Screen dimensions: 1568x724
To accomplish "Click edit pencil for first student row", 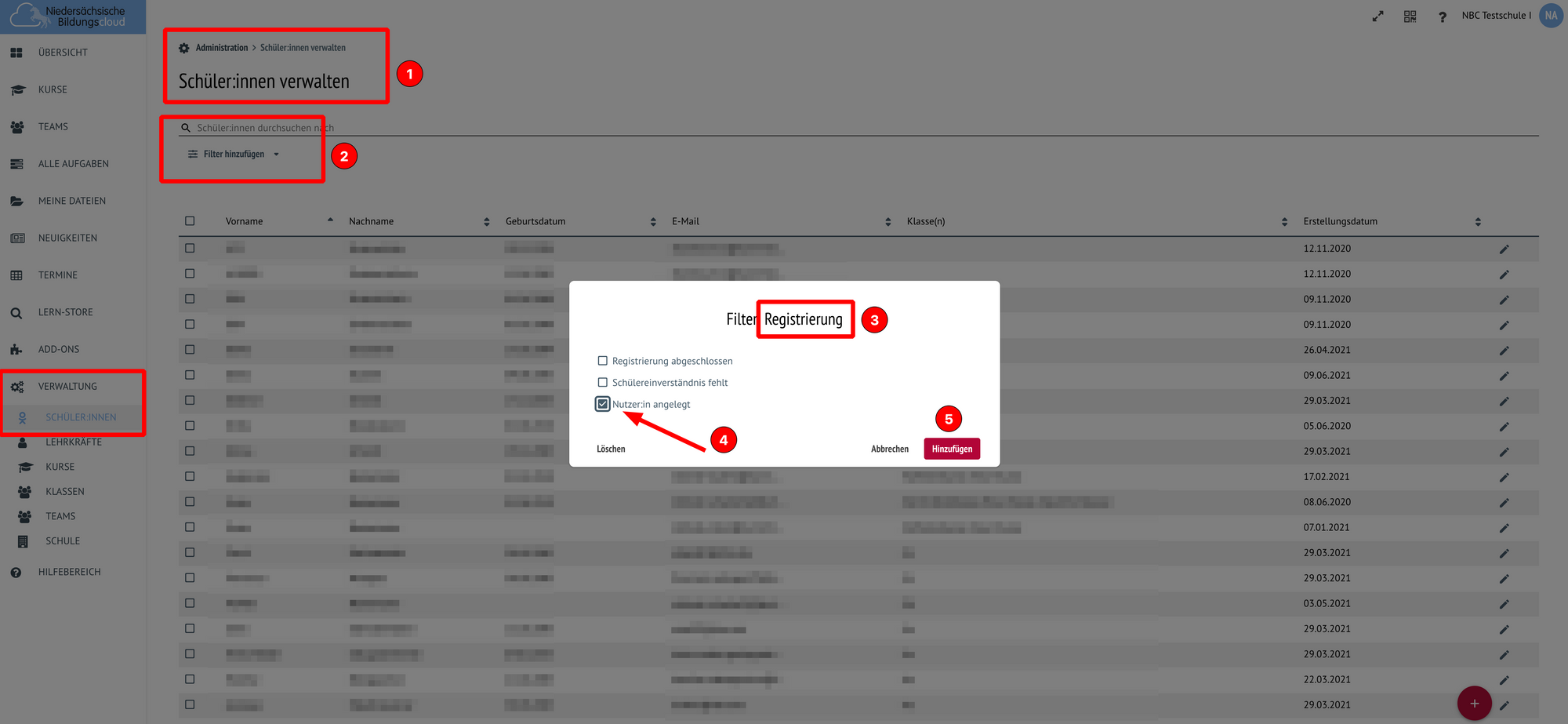I will 1504,249.
